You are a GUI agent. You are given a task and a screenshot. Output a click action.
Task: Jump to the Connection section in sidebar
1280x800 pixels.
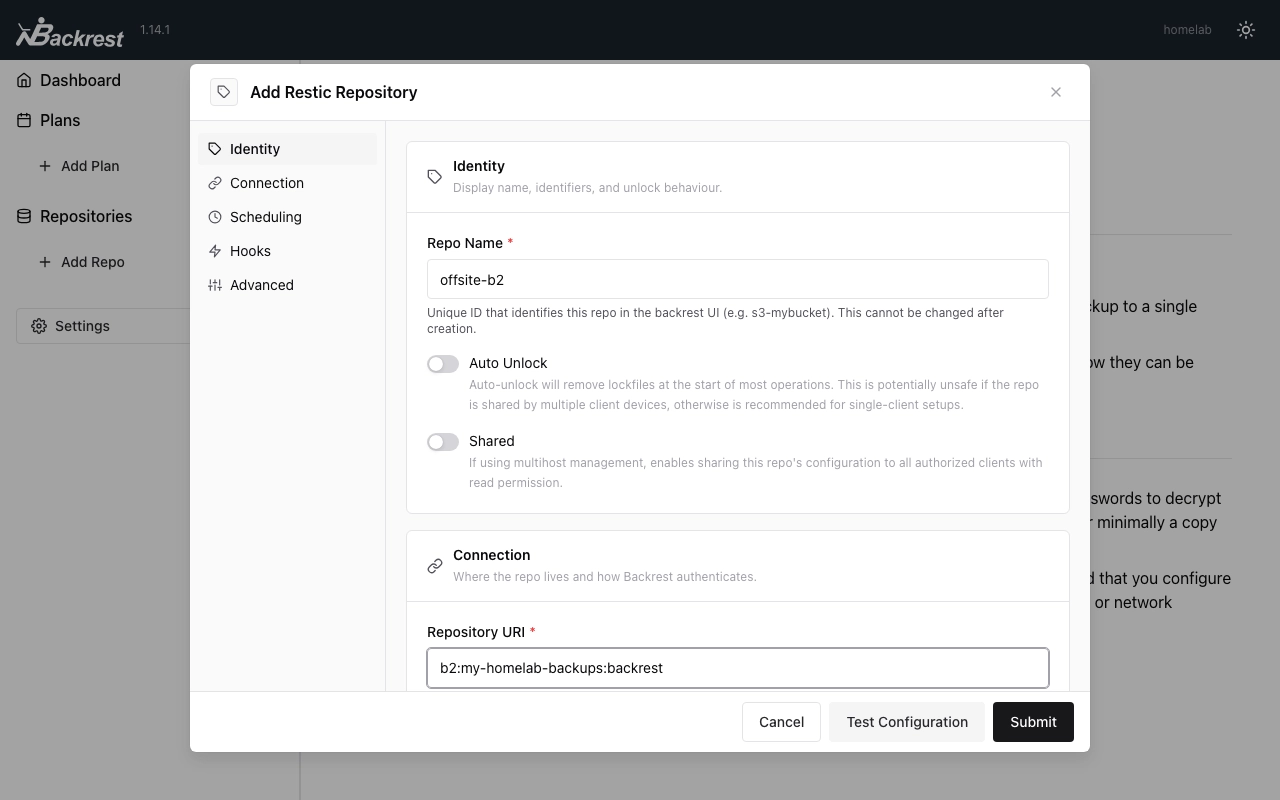coord(288,183)
